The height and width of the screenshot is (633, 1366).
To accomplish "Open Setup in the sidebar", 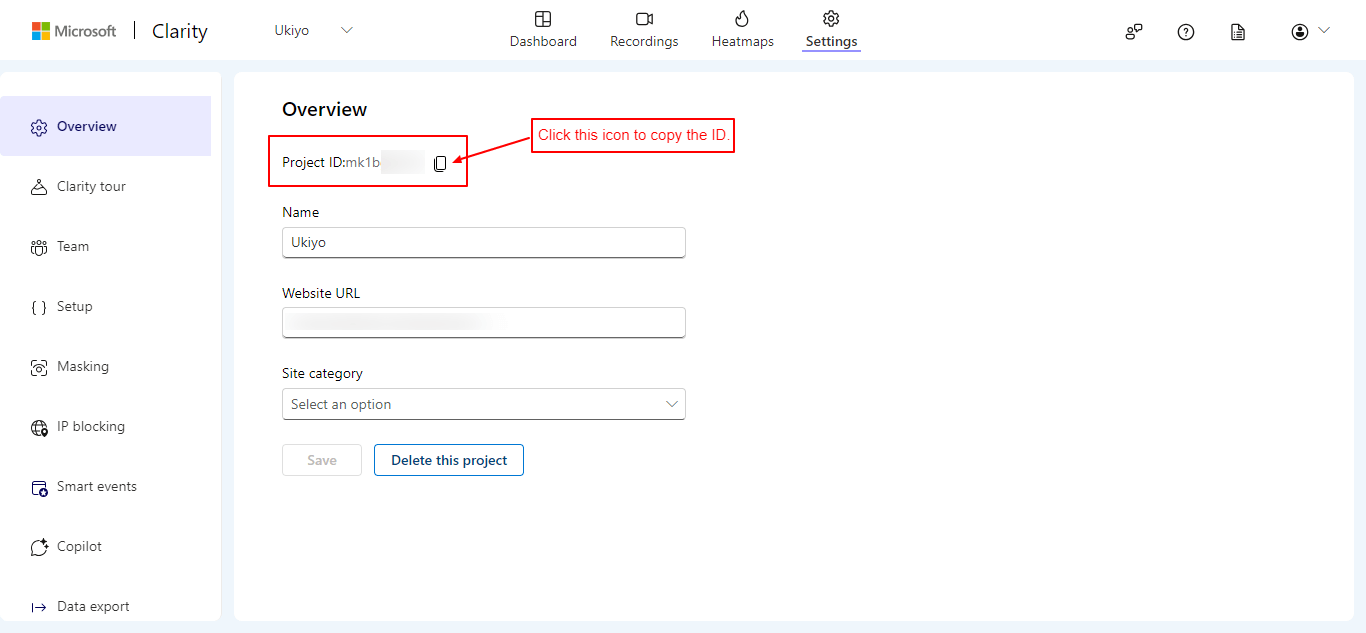I will [106, 306].
